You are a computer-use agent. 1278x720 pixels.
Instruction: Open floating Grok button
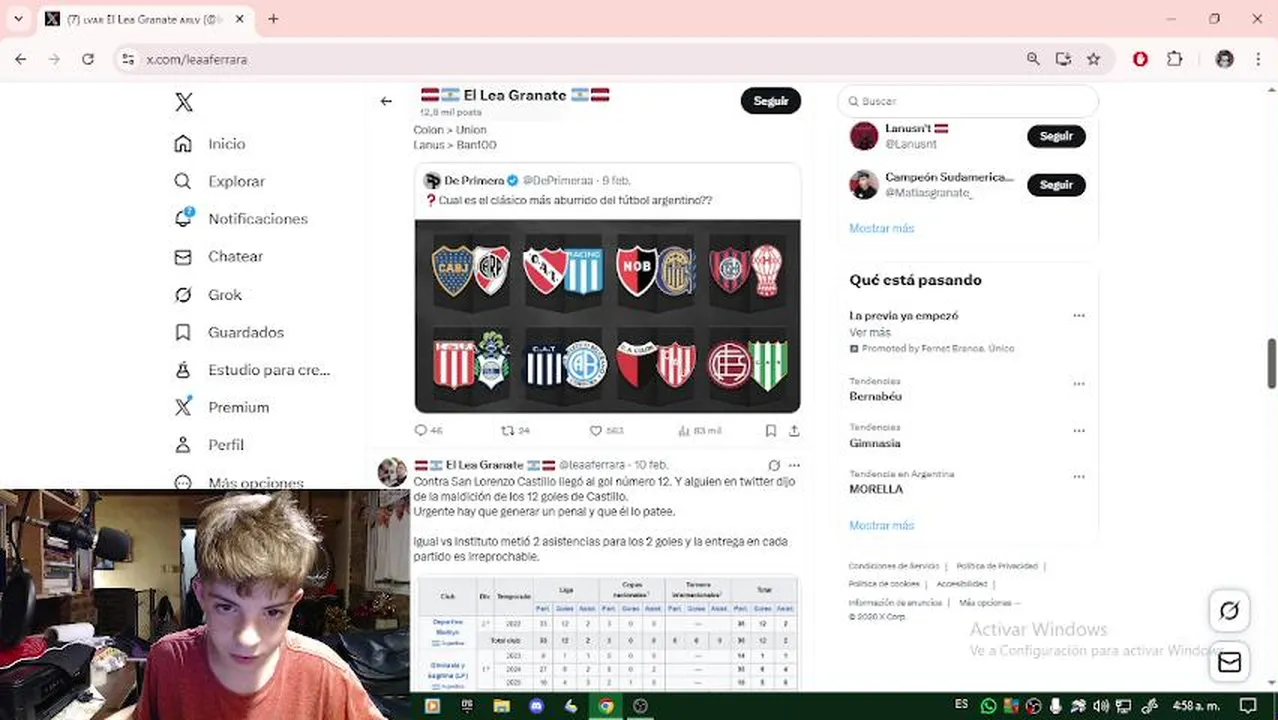pyautogui.click(x=1229, y=611)
